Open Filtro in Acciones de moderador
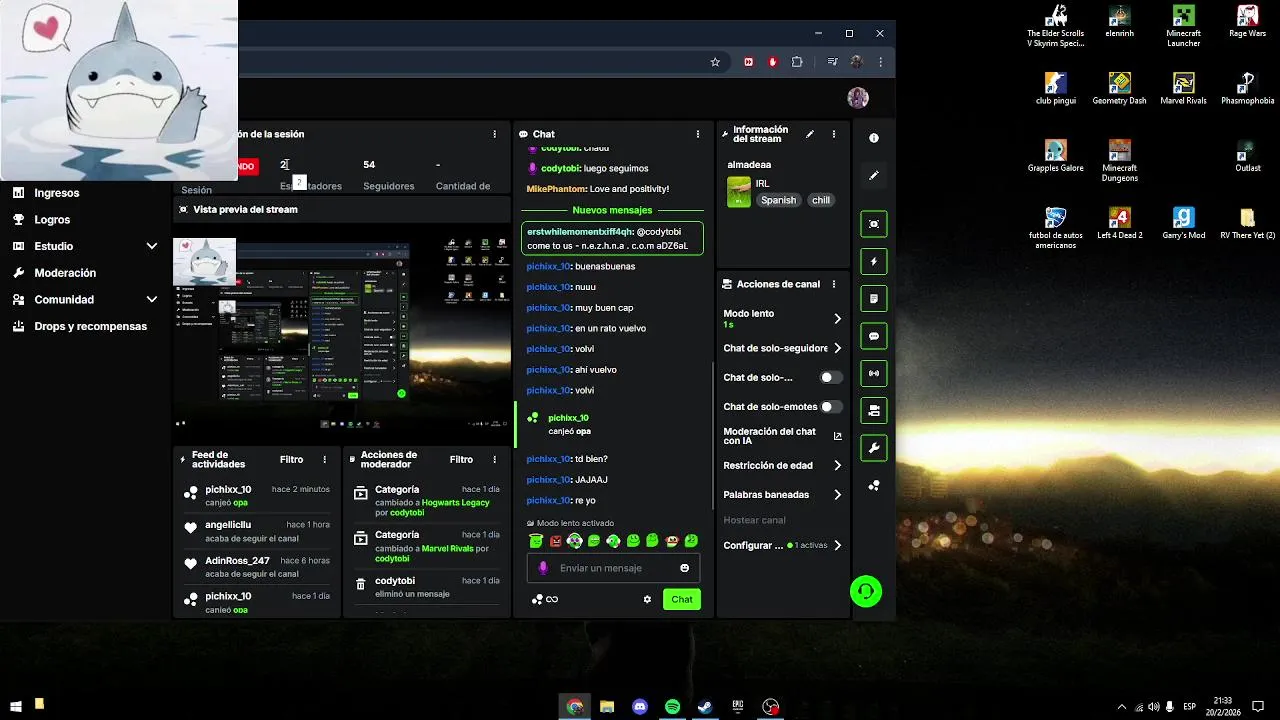Image resolution: width=1280 pixels, height=720 pixels. (x=461, y=460)
